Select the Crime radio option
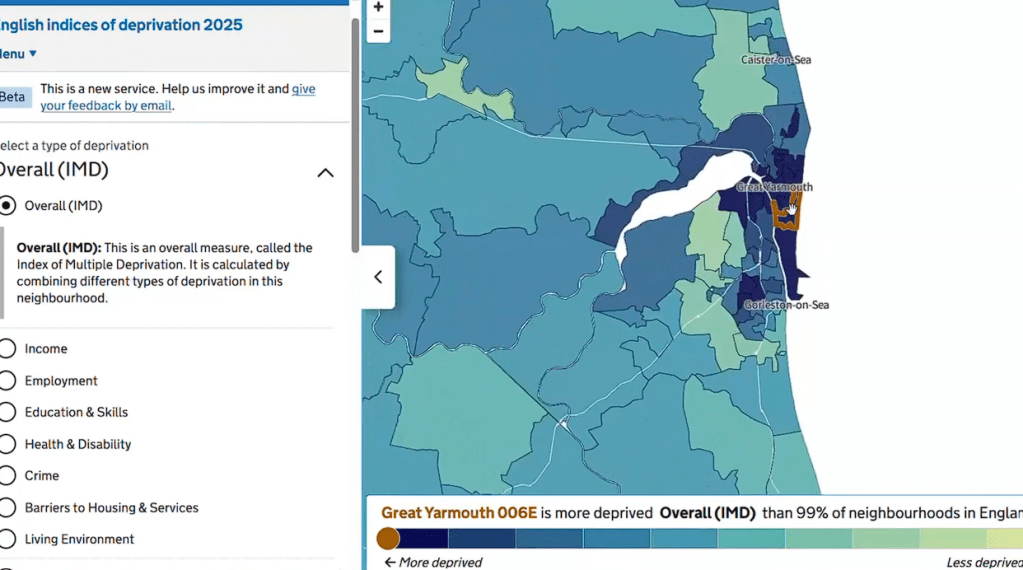 (8, 476)
